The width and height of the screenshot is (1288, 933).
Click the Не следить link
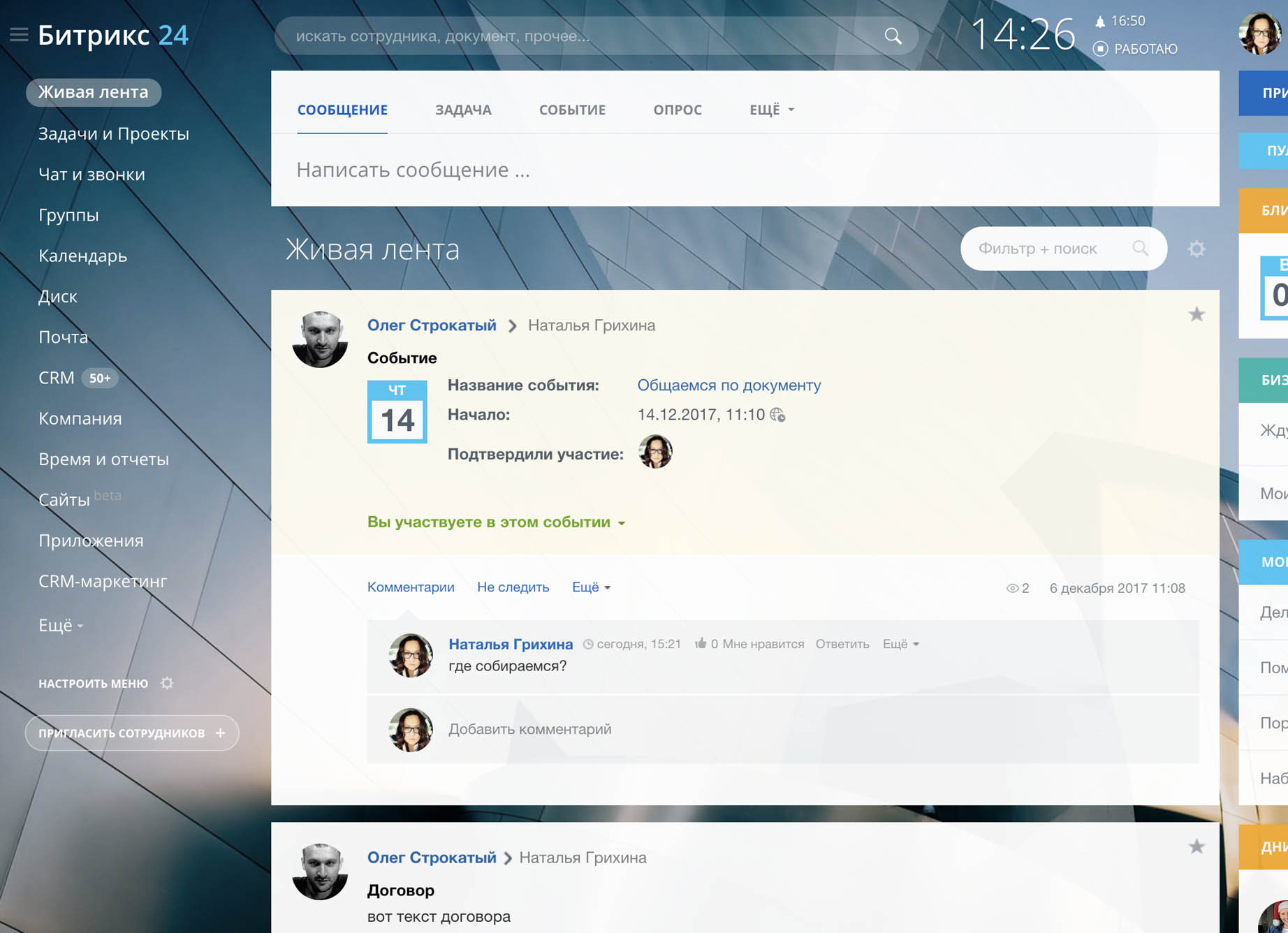[513, 587]
